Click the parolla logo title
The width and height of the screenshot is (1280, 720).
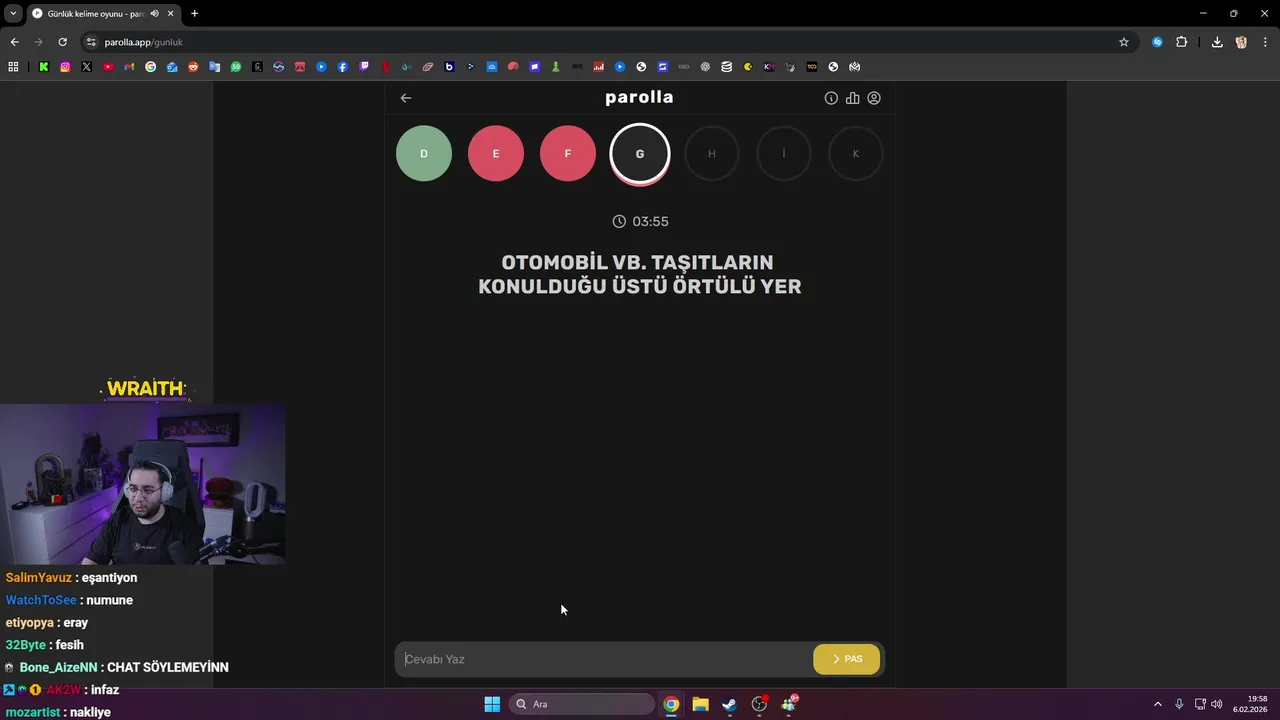pyautogui.click(x=639, y=97)
